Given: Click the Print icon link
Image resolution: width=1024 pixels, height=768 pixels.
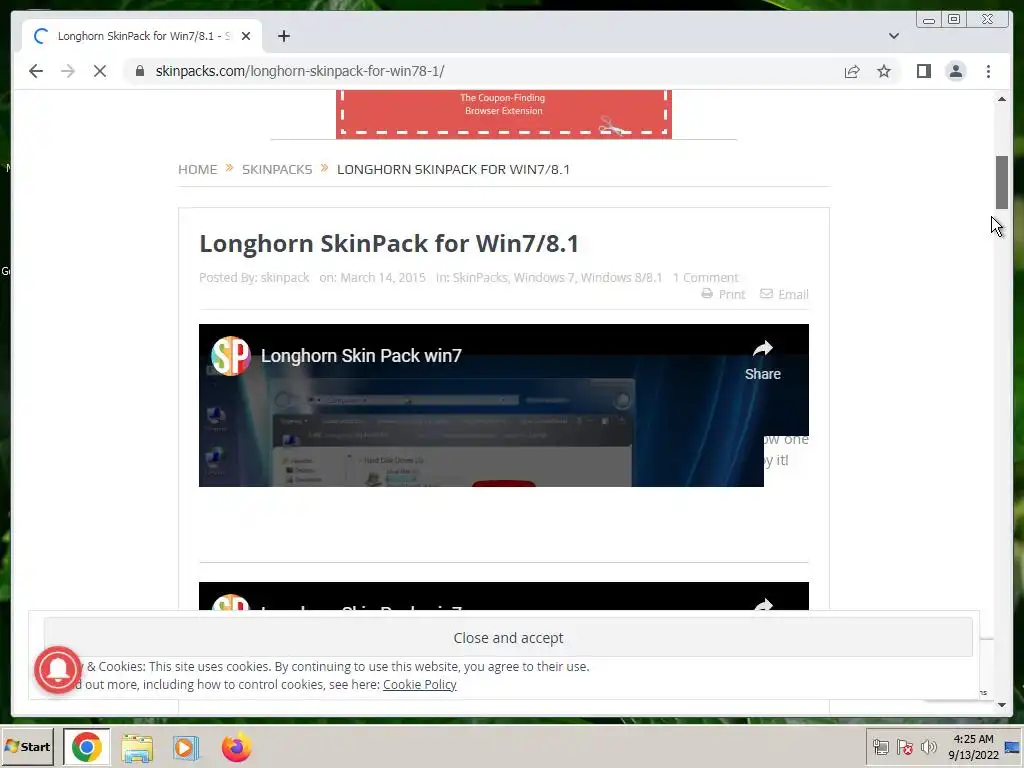Looking at the screenshot, I should pos(723,294).
